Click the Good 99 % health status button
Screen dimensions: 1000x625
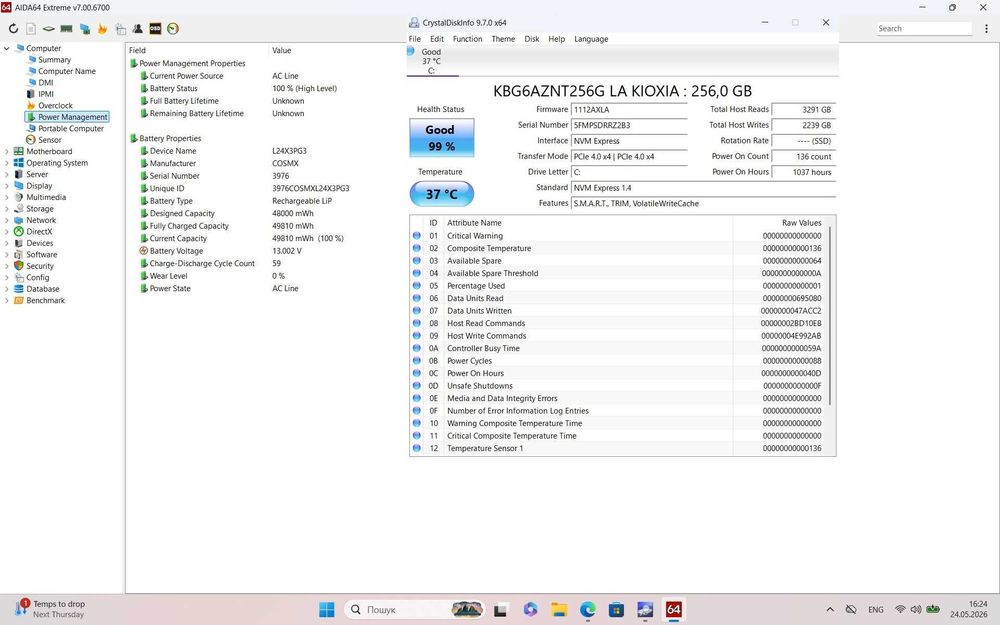441,138
